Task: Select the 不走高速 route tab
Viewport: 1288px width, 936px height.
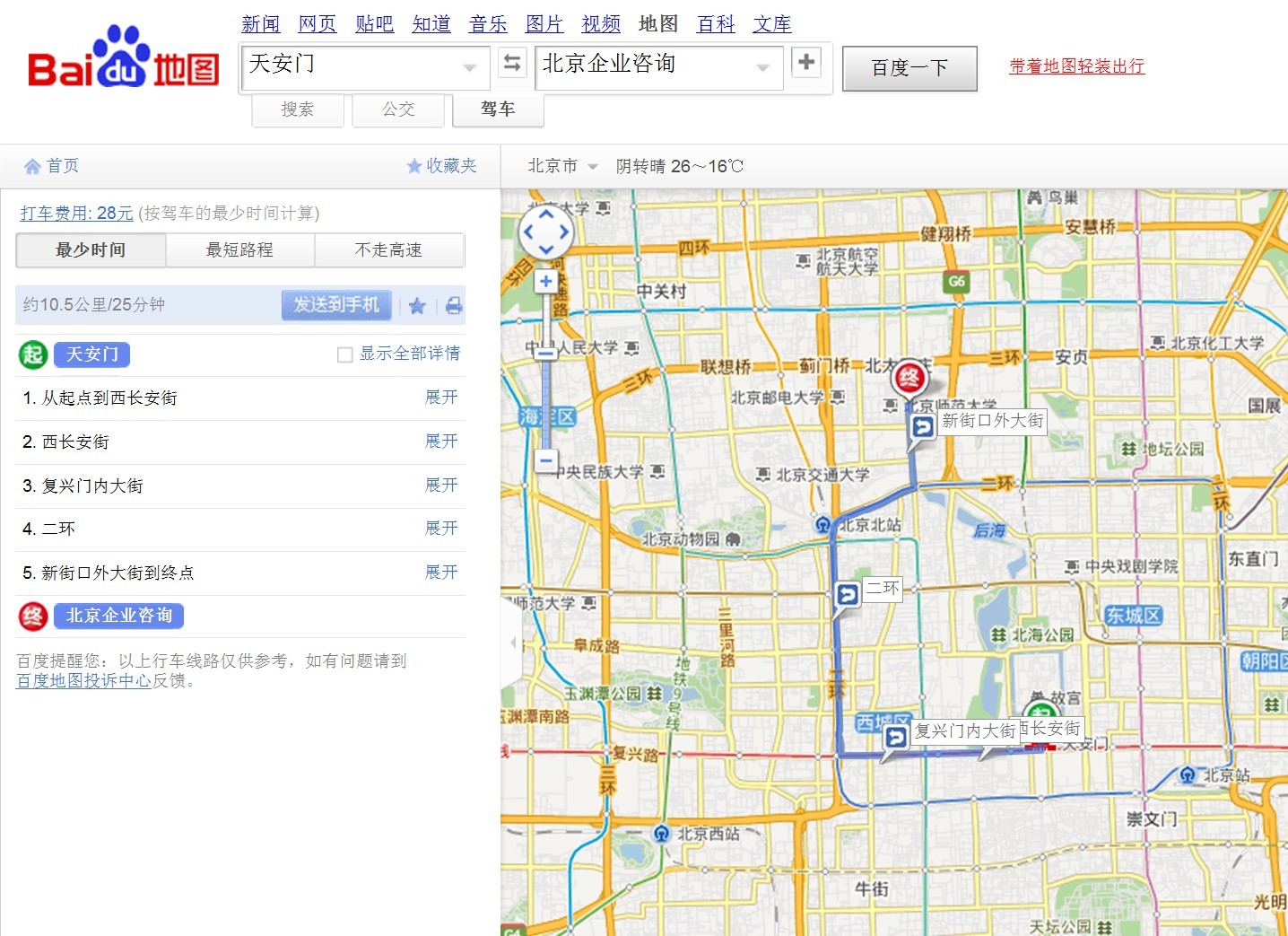Action: pos(388,250)
